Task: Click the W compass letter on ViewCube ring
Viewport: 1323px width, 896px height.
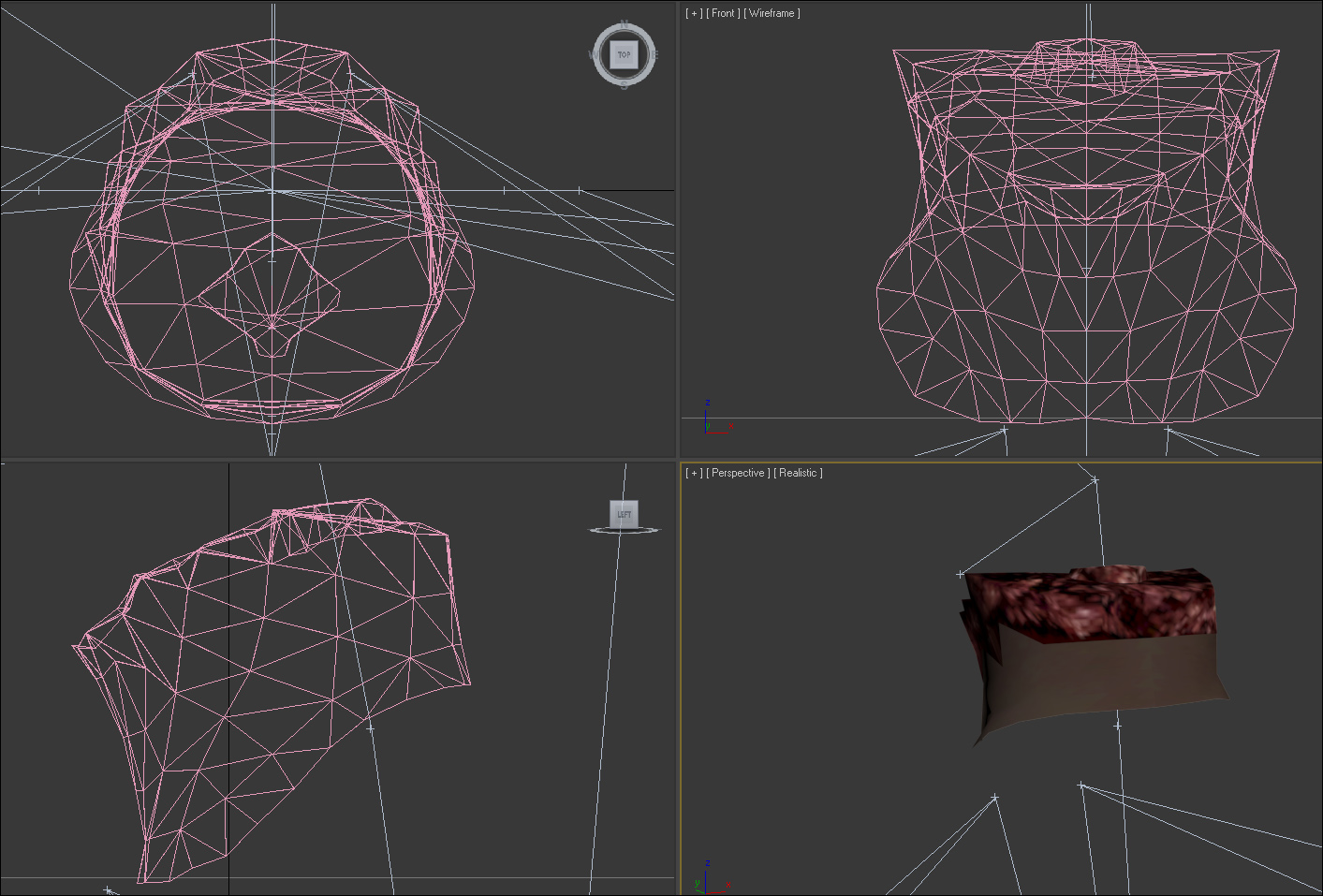Action: pos(593,54)
